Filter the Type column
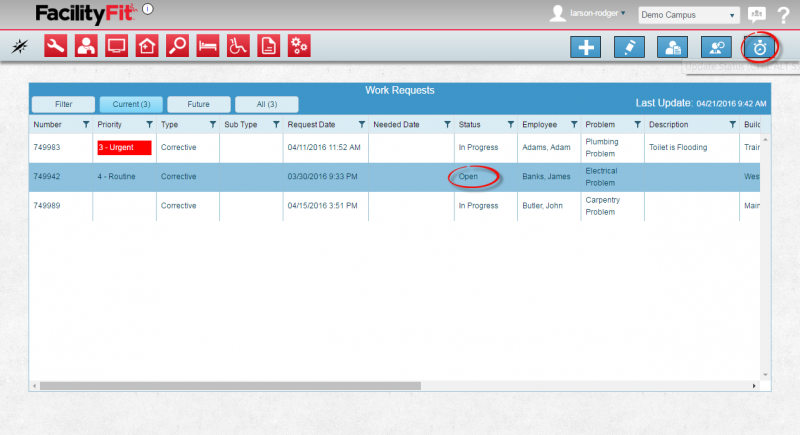 [x=213, y=124]
